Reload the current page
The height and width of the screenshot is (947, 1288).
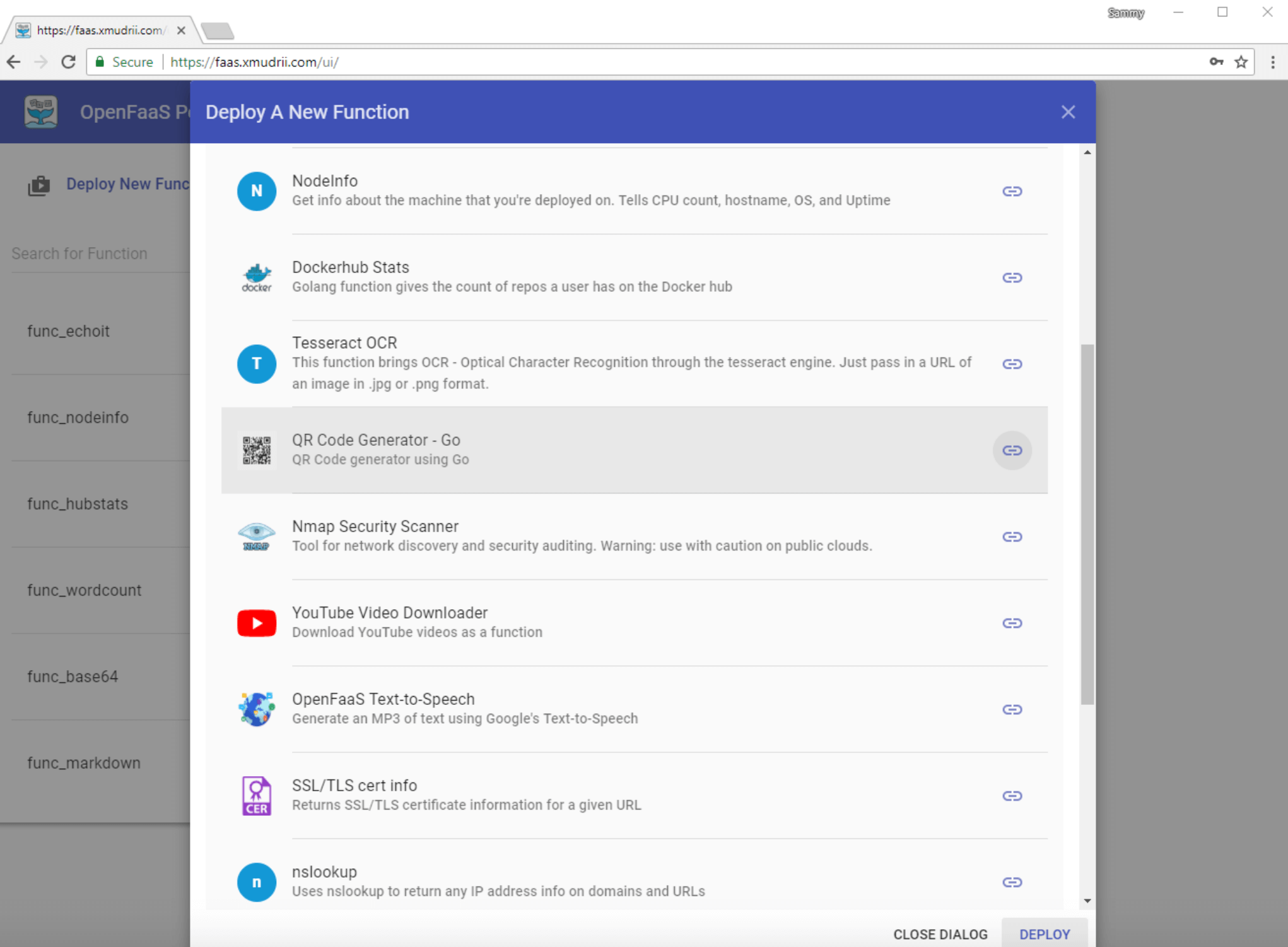68,62
